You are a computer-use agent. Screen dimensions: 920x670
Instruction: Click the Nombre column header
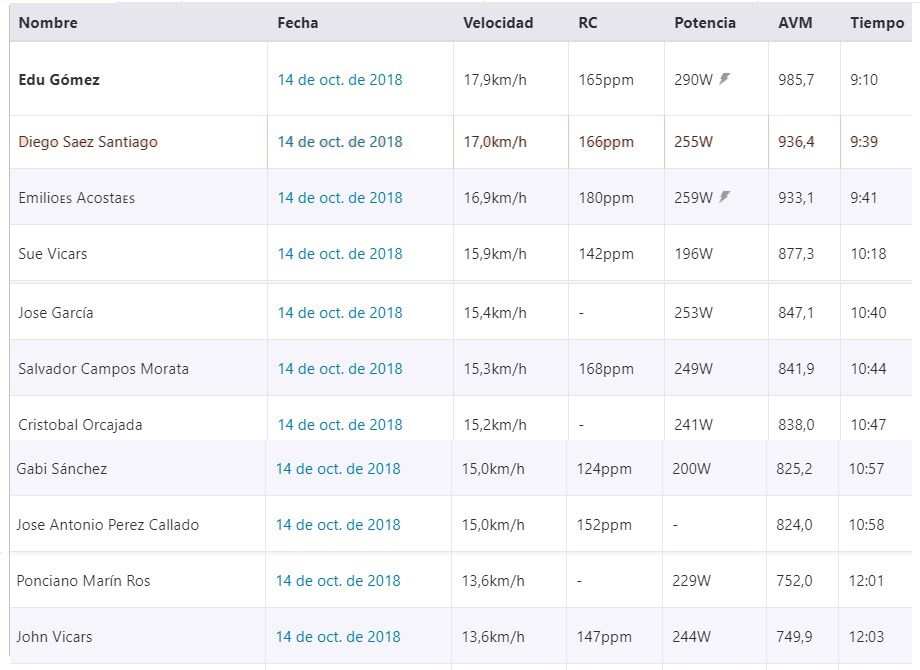coord(48,23)
